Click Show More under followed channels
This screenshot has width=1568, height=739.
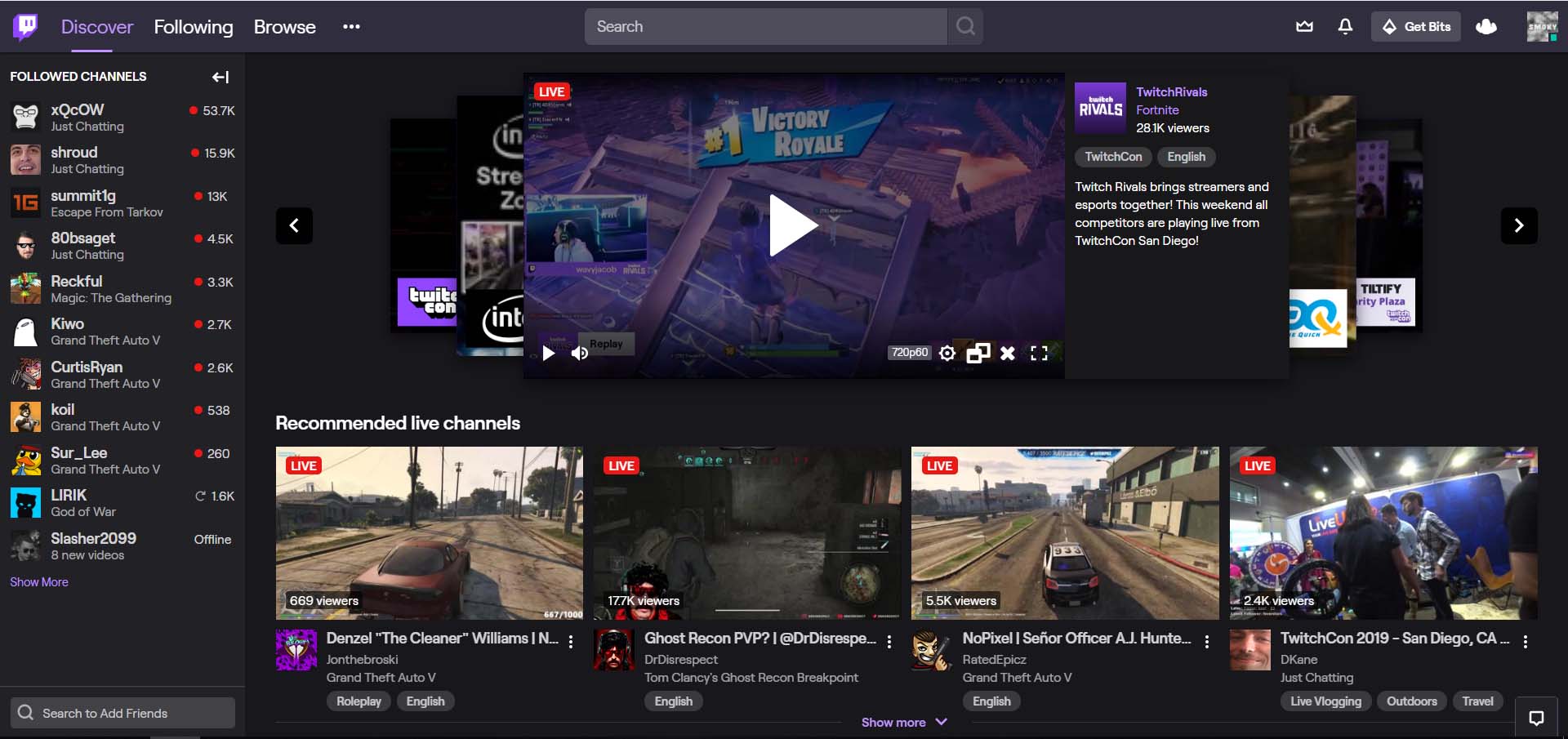[38, 581]
